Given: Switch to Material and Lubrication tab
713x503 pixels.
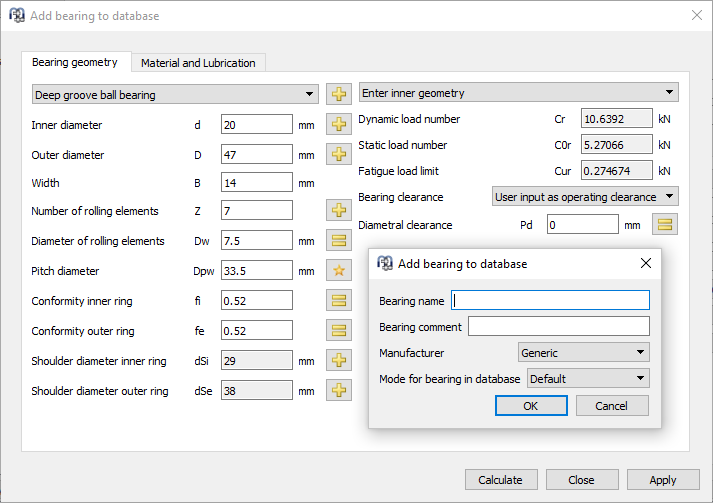Looking at the screenshot, I should [x=198, y=63].
